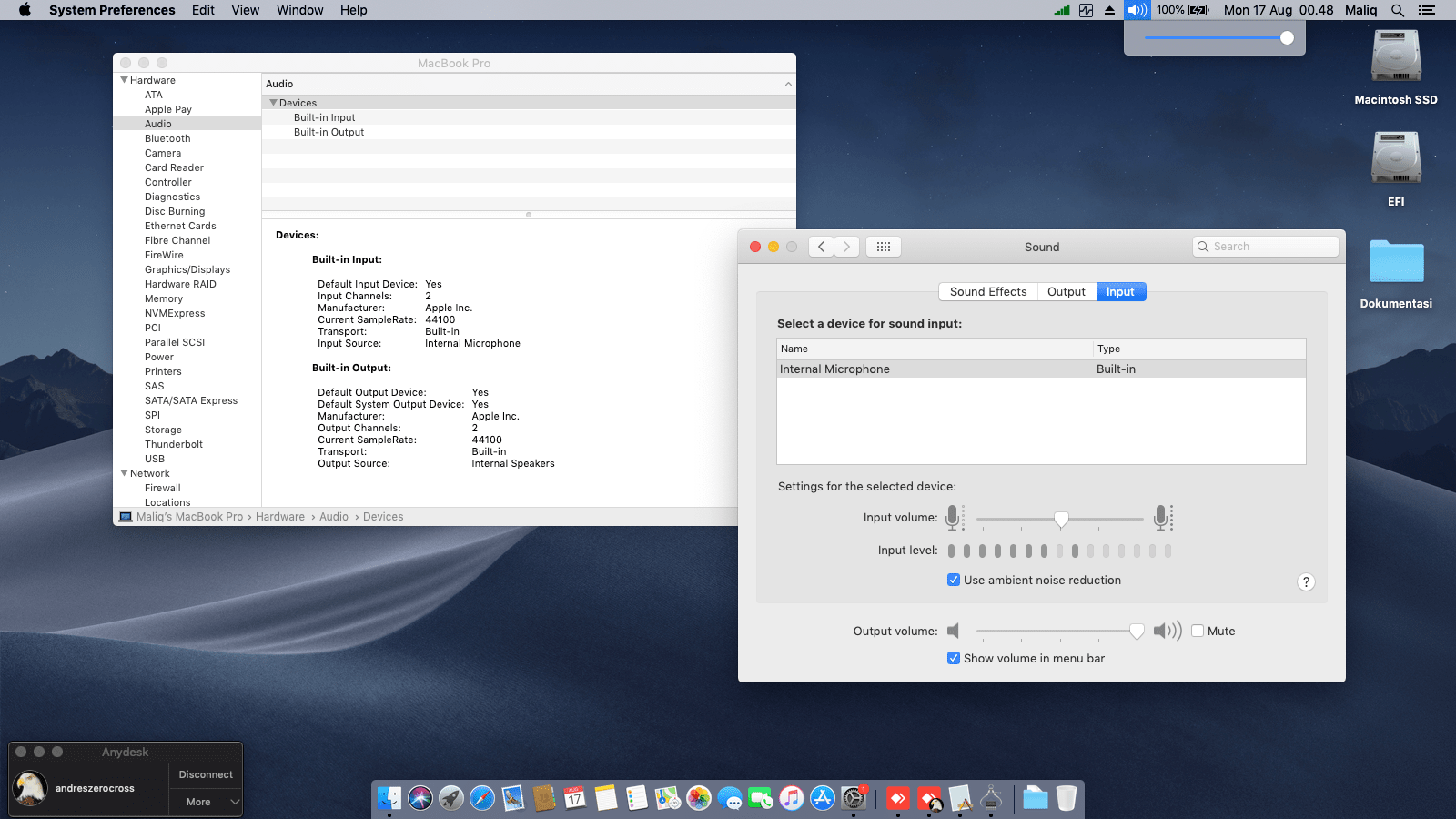Click the Input volume slider handle
Image resolution: width=1456 pixels, height=819 pixels.
1061,519
